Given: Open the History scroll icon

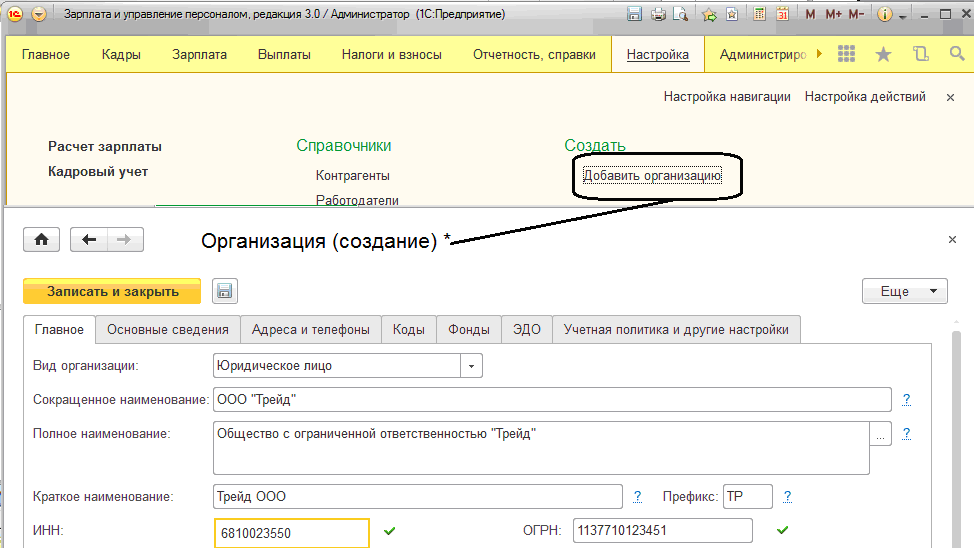Looking at the screenshot, I should point(920,55).
